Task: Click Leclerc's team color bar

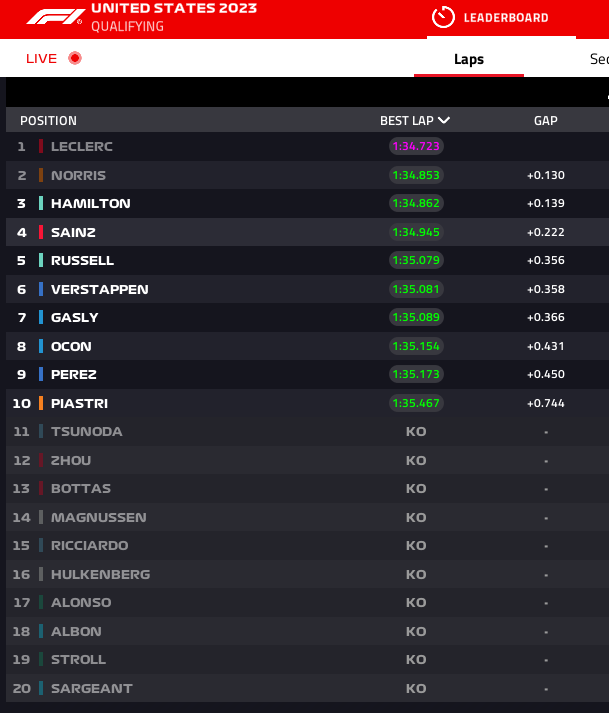Action: click(41, 146)
